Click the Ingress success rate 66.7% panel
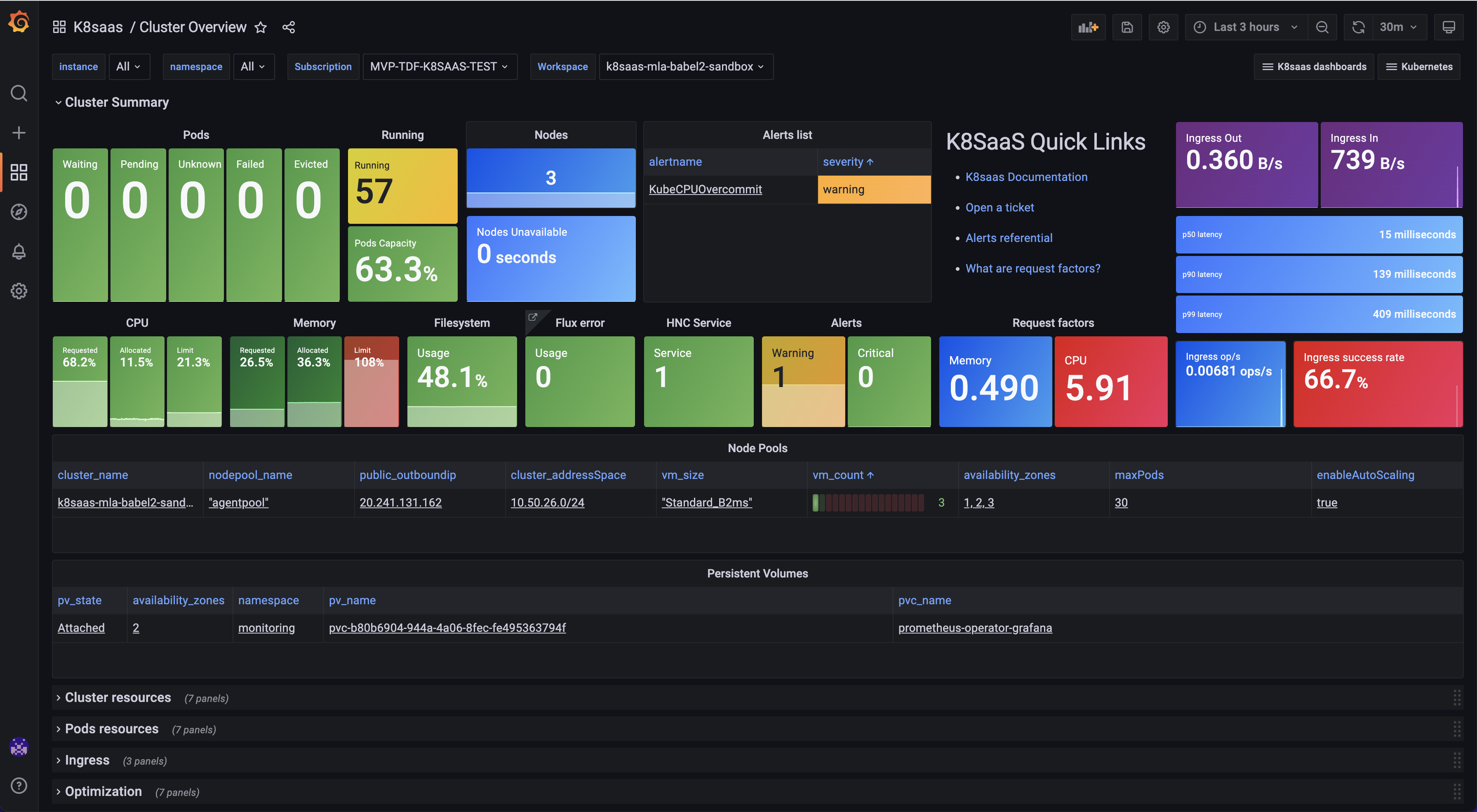 click(1378, 384)
